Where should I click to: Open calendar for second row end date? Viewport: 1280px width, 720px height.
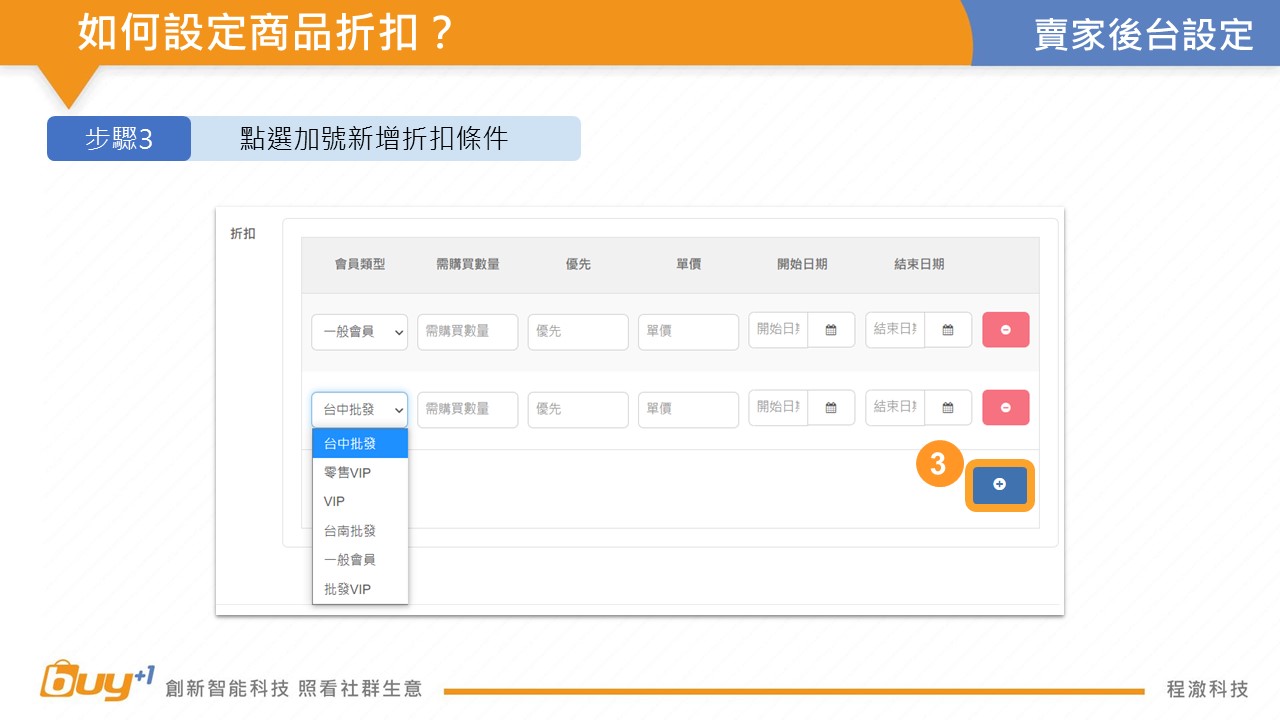point(948,408)
